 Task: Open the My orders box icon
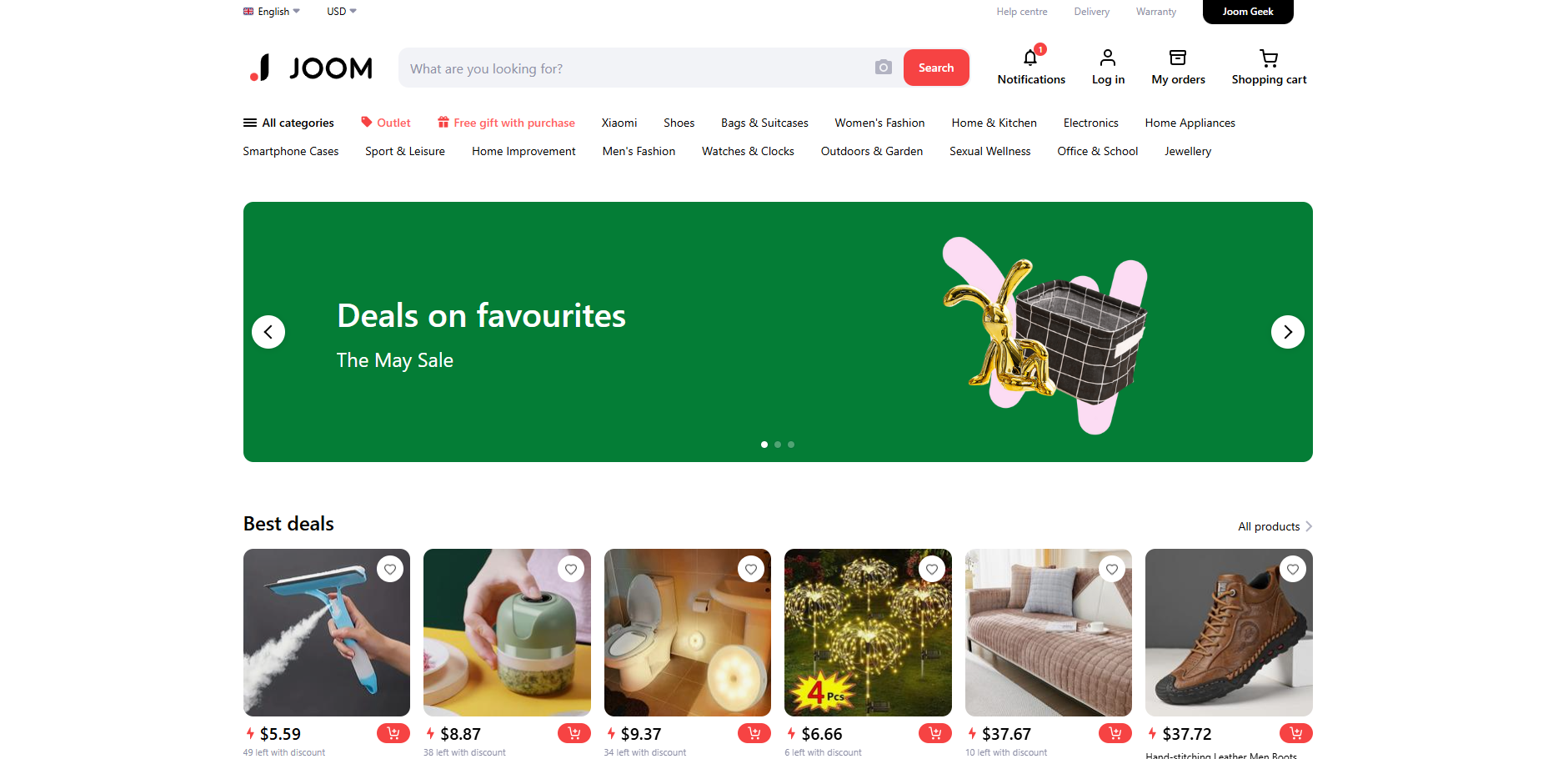1178,58
